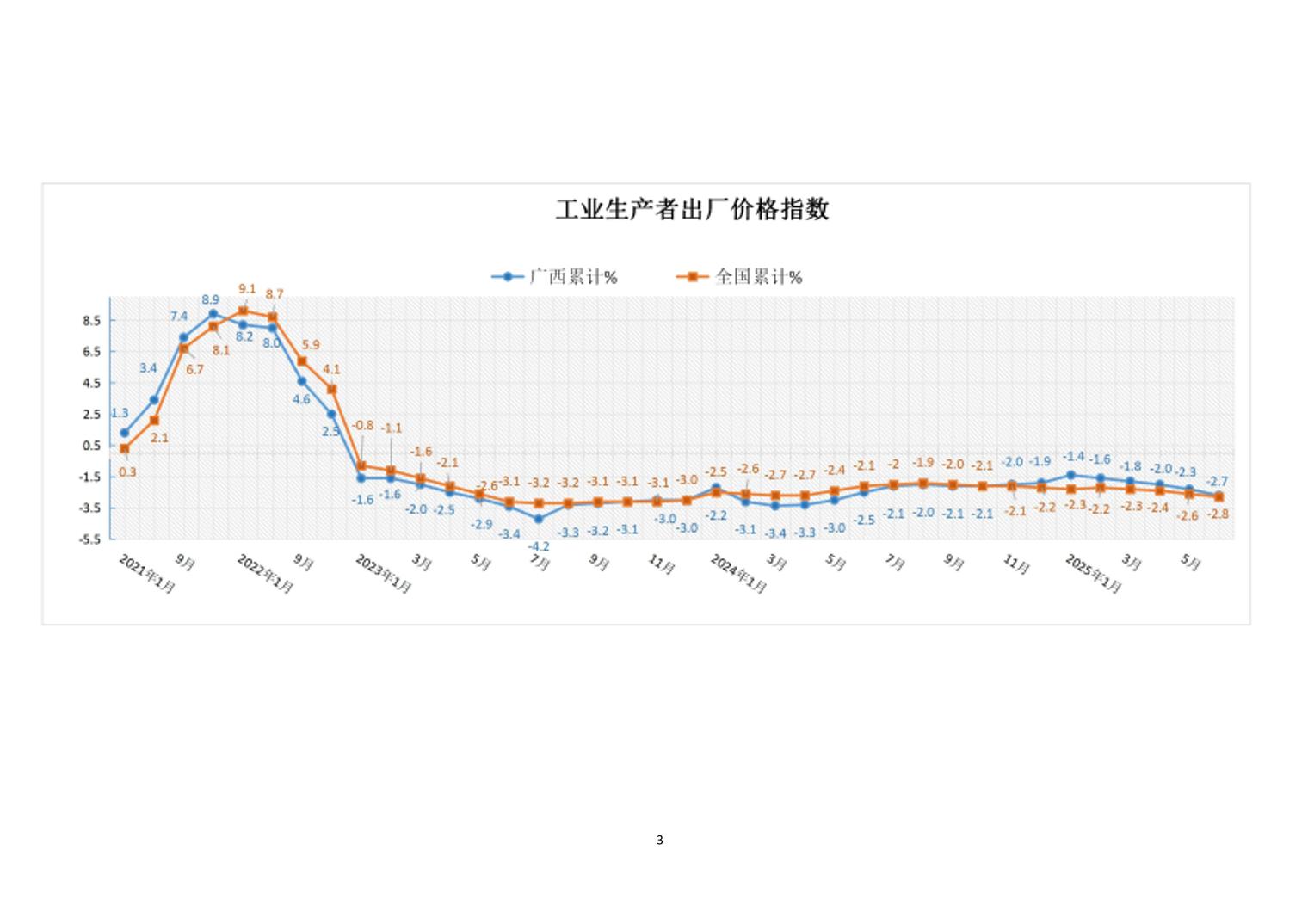Click the orange 5.9 data label
This screenshot has width=1308, height=924.
(311, 344)
